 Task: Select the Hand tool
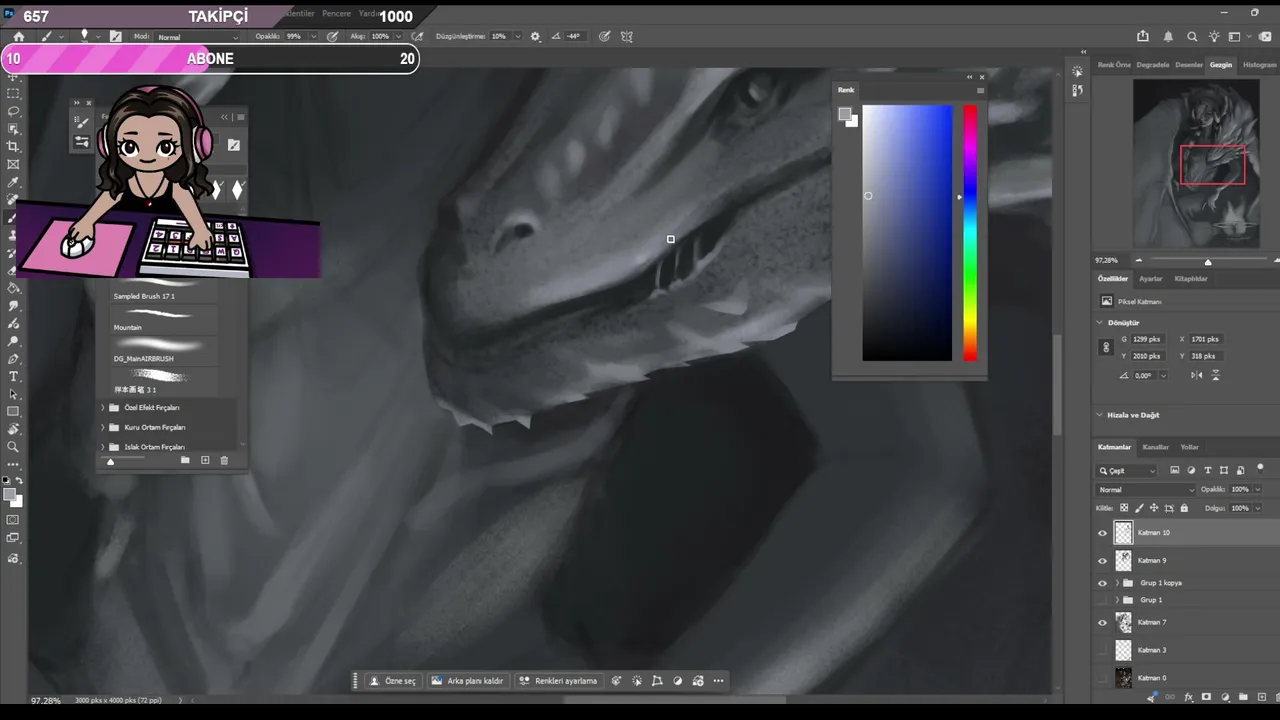(x=13, y=429)
